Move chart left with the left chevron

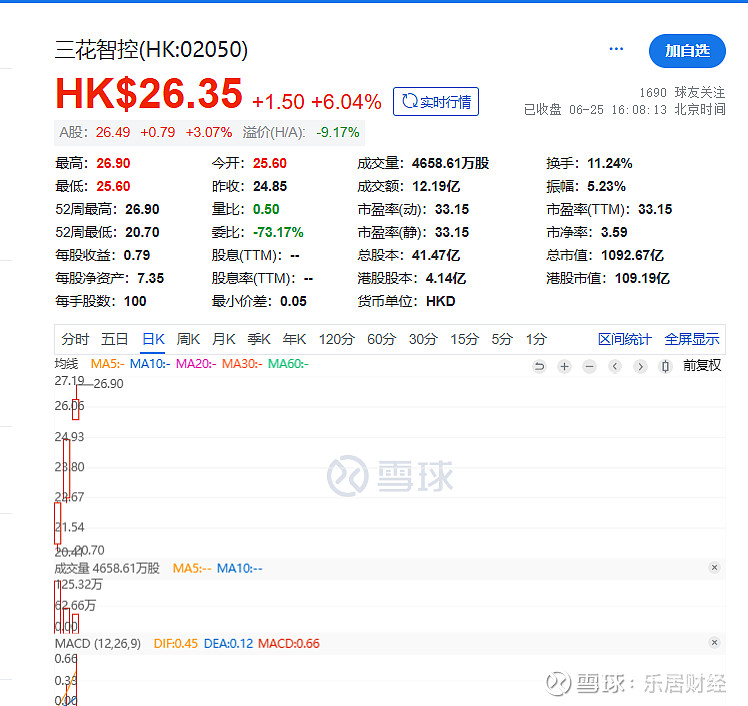(615, 366)
